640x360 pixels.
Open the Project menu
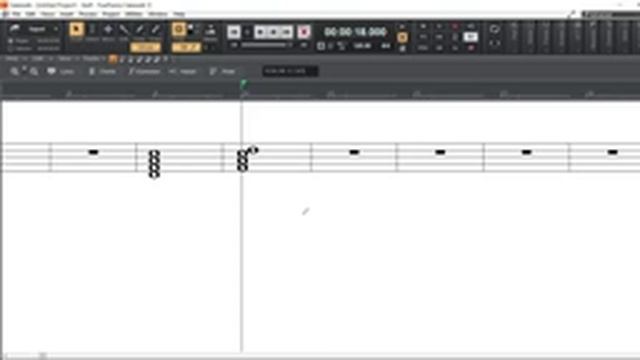coord(111,14)
